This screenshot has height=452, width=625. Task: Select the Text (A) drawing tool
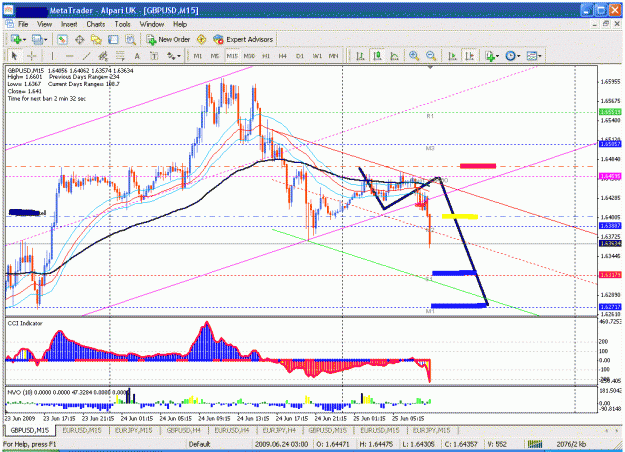[x=137, y=56]
